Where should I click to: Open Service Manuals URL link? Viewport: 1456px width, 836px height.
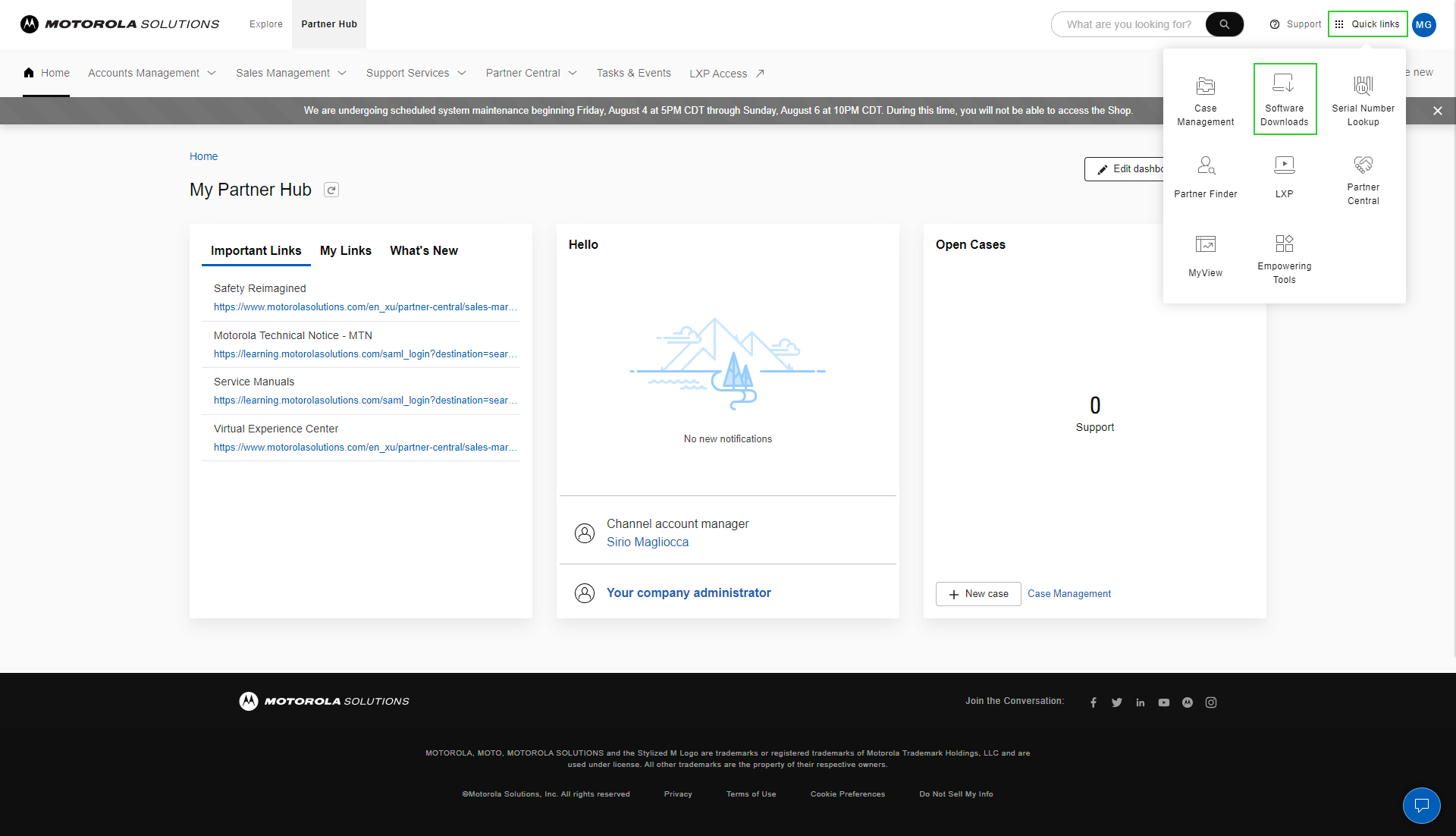366,401
